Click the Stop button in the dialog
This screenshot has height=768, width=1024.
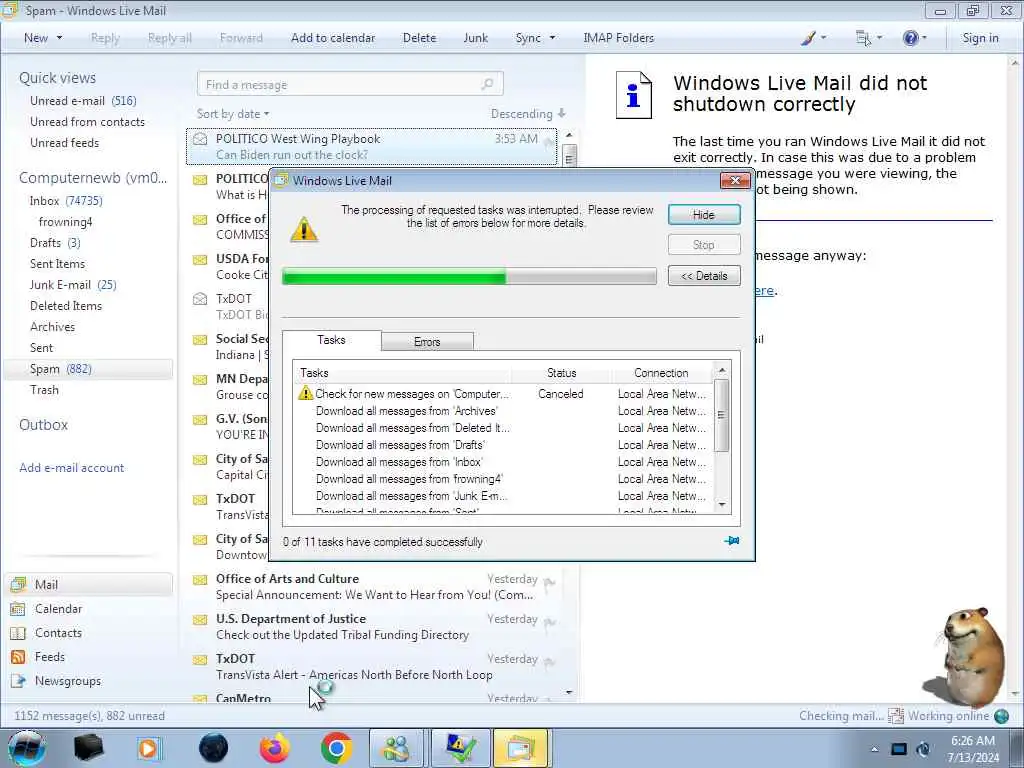(x=704, y=245)
